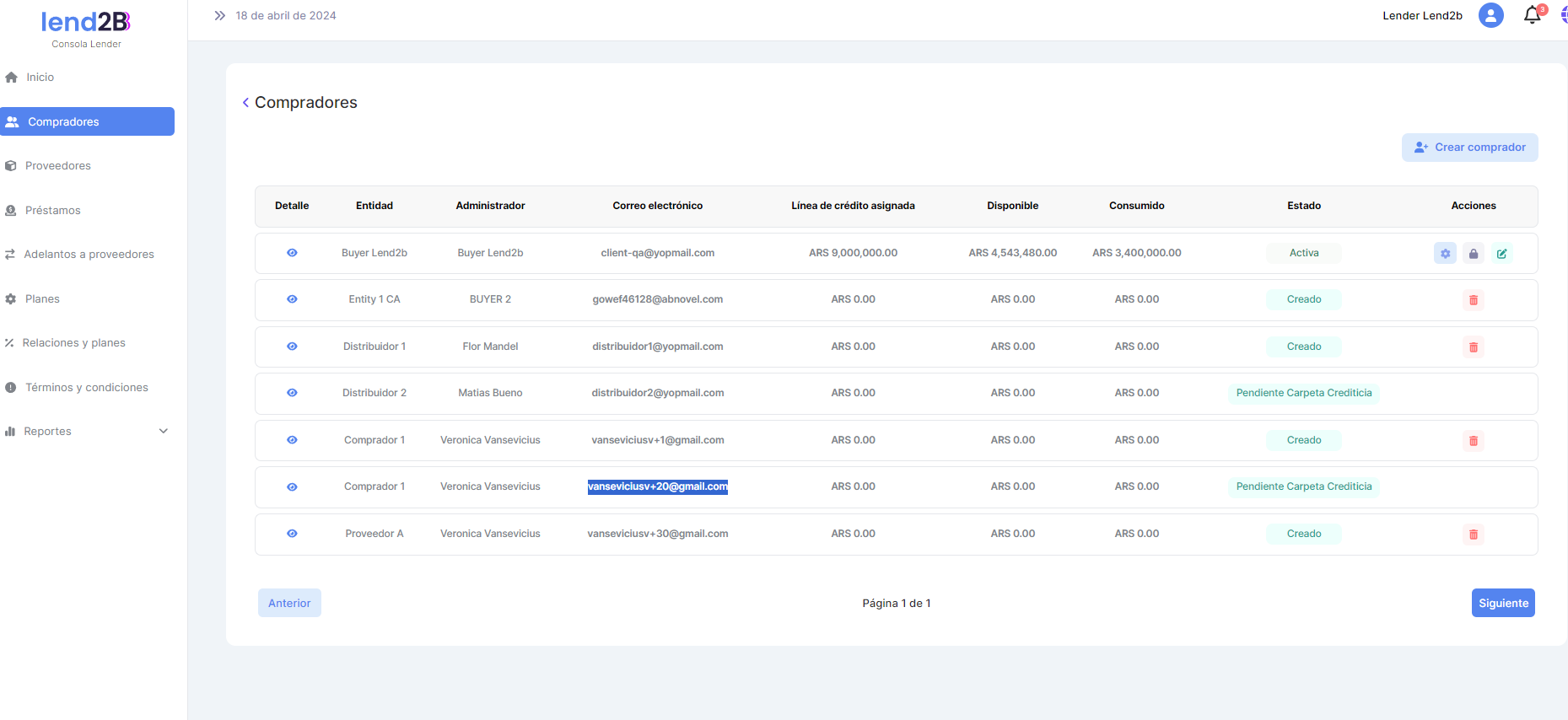The width and height of the screenshot is (1568, 720).
Task: Open detail eye for Proveedor A
Action: pos(292,534)
